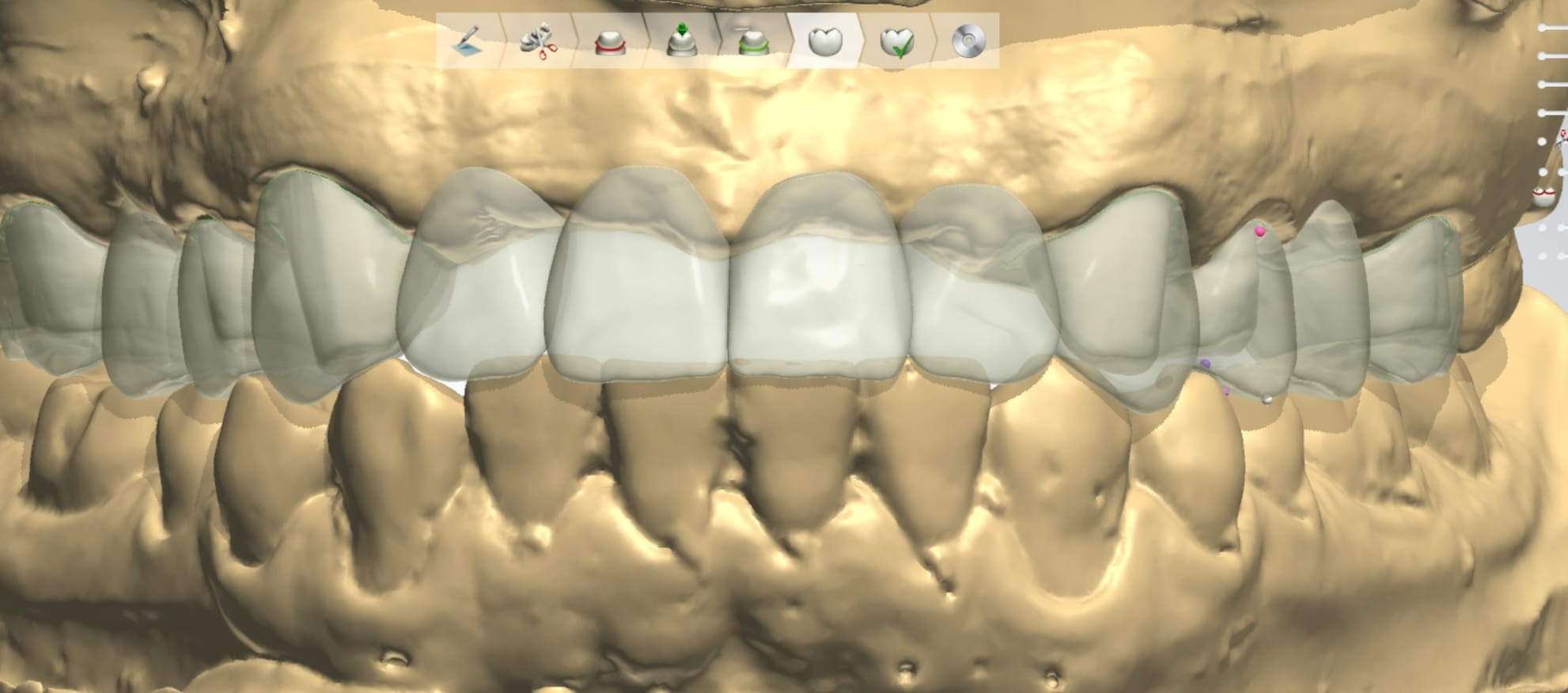Select the pink control point on the model
1568x693 pixels.
pos(1259,231)
